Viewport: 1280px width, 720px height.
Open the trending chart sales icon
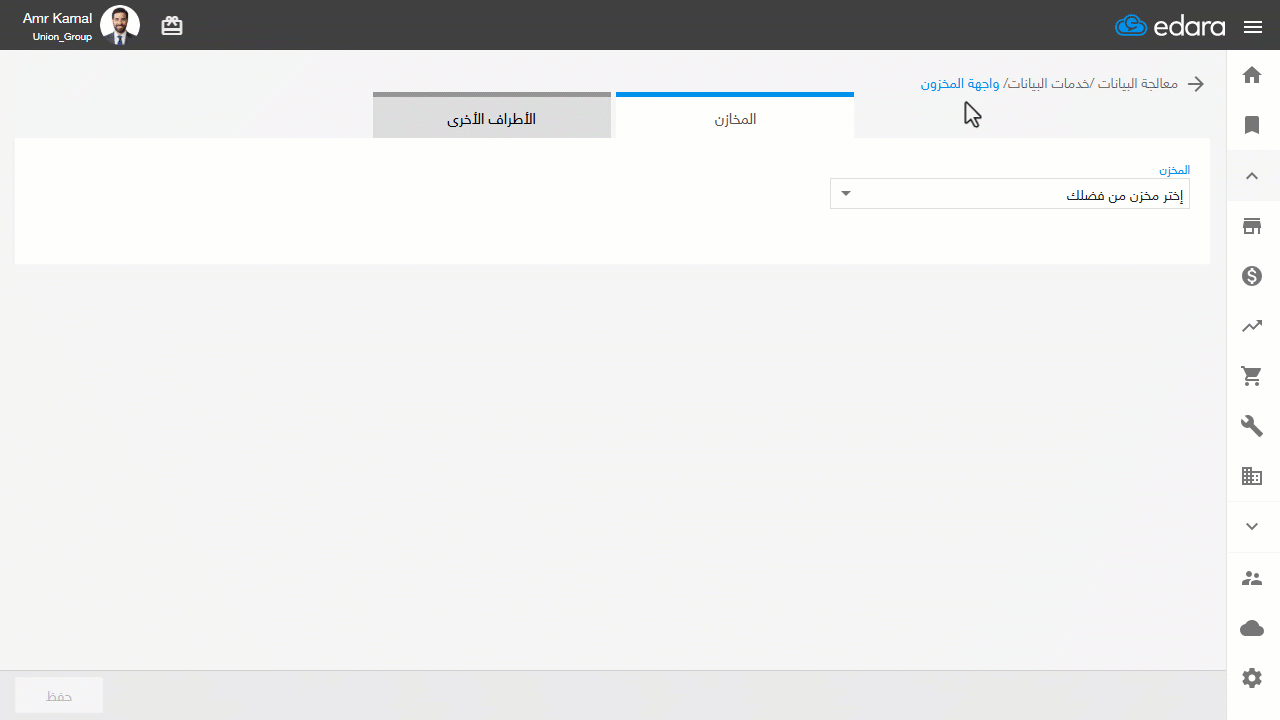click(1252, 326)
